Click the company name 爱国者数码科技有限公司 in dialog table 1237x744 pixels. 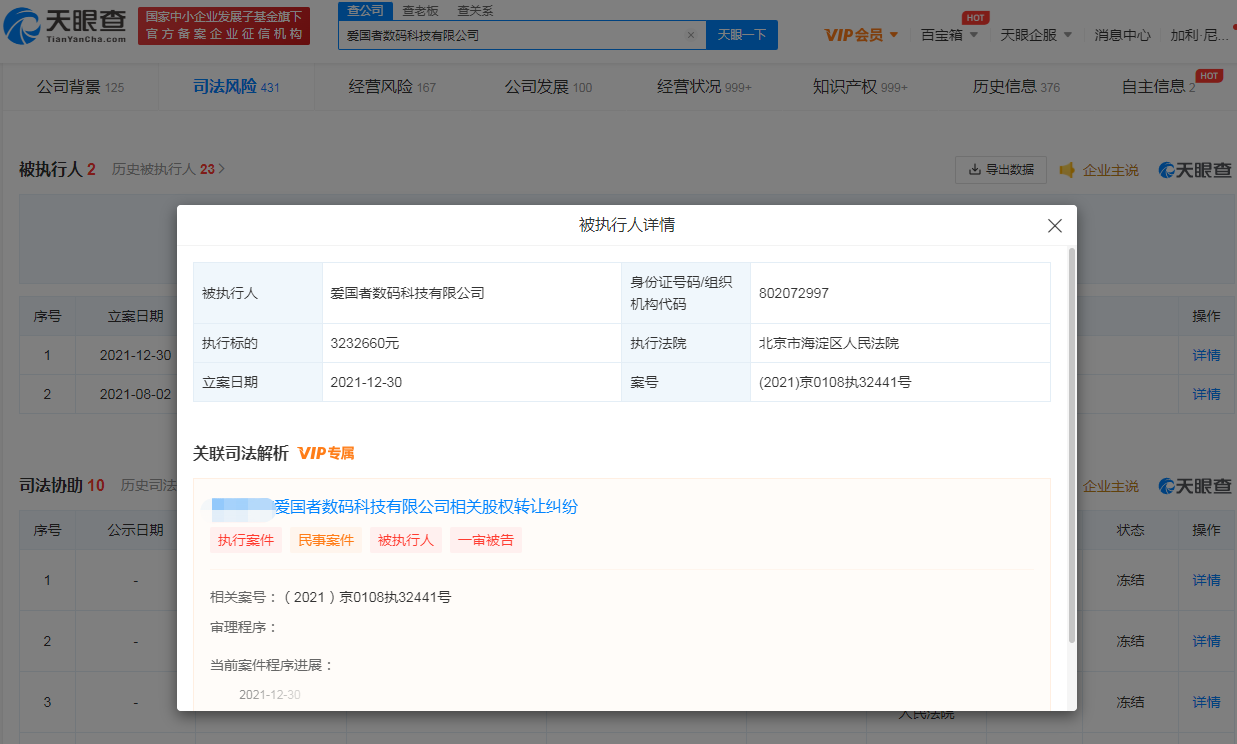coord(407,293)
